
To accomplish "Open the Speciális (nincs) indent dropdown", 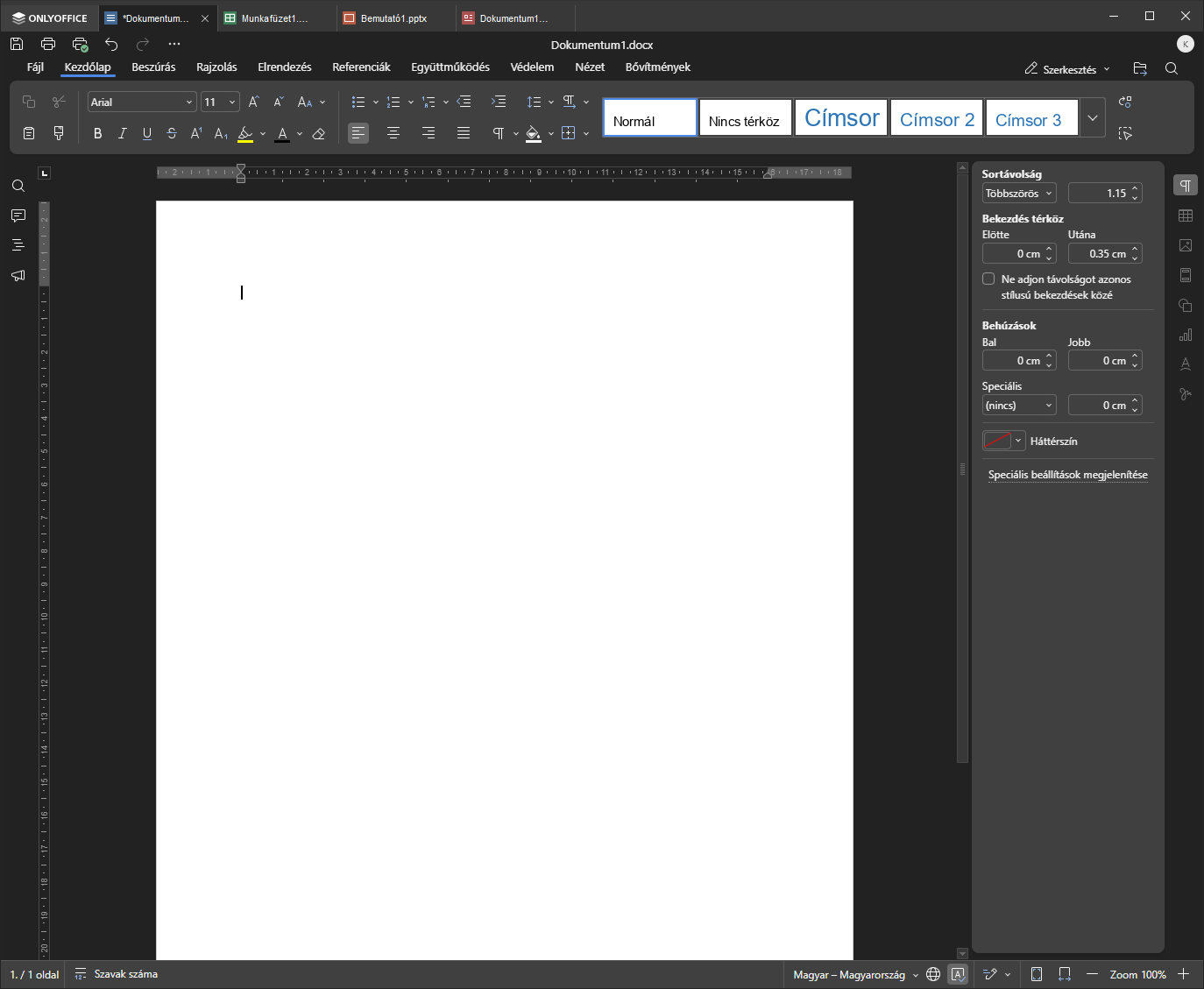I will click(x=1019, y=405).
